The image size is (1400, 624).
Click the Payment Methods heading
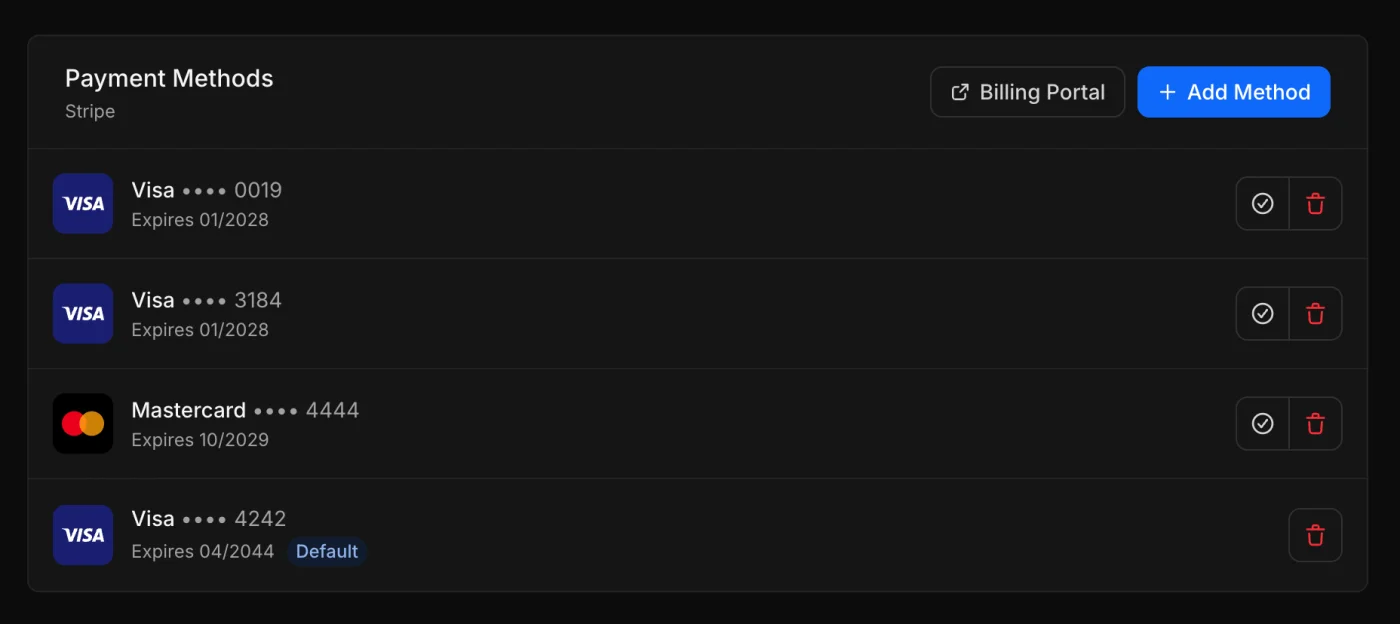pyautogui.click(x=169, y=78)
